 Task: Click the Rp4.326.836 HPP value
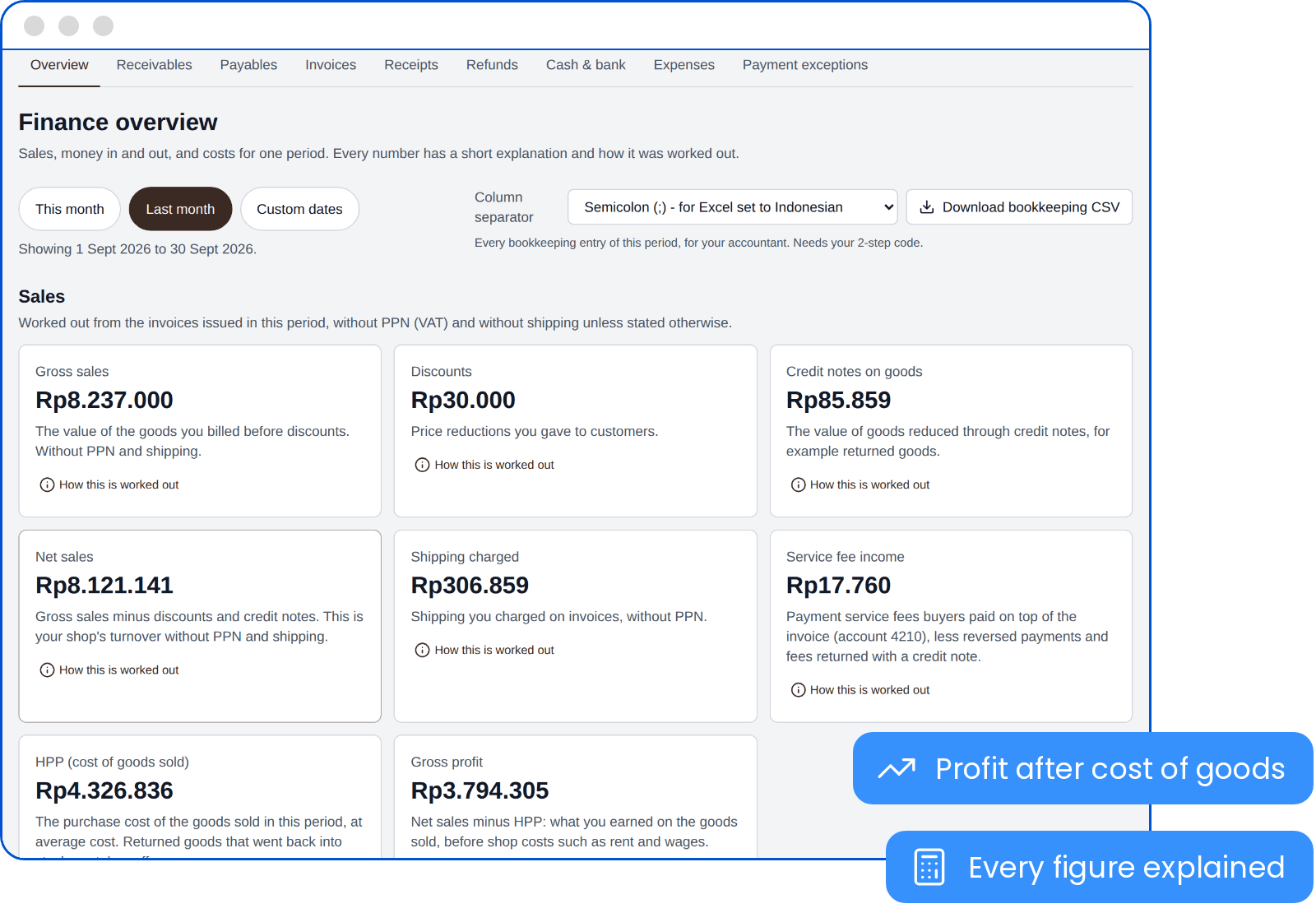[x=104, y=791]
